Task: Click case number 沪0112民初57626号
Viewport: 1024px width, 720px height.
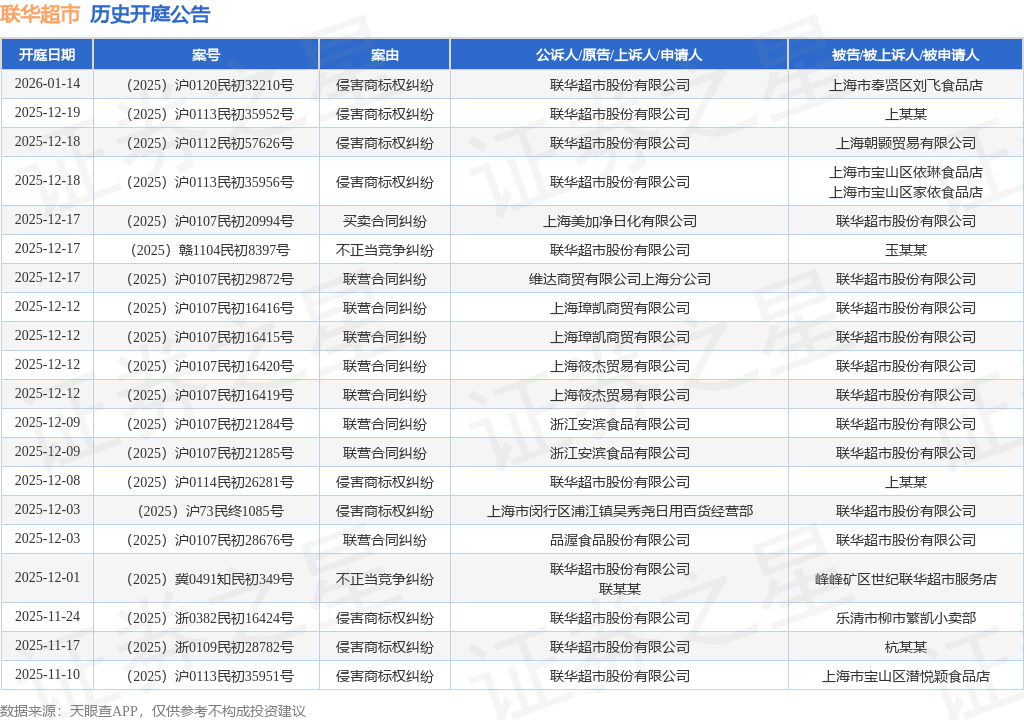Action: 210,143
